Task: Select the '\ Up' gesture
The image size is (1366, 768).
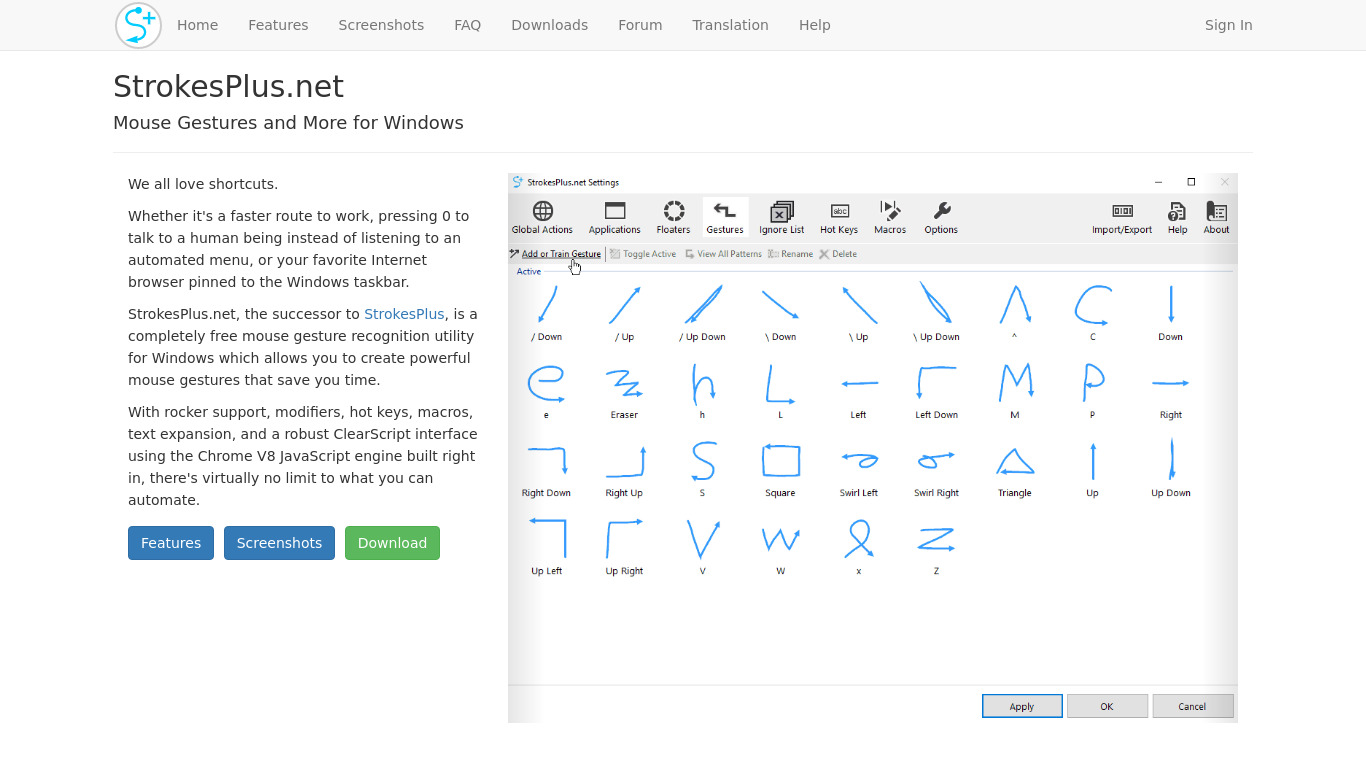Action: coord(858,312)
